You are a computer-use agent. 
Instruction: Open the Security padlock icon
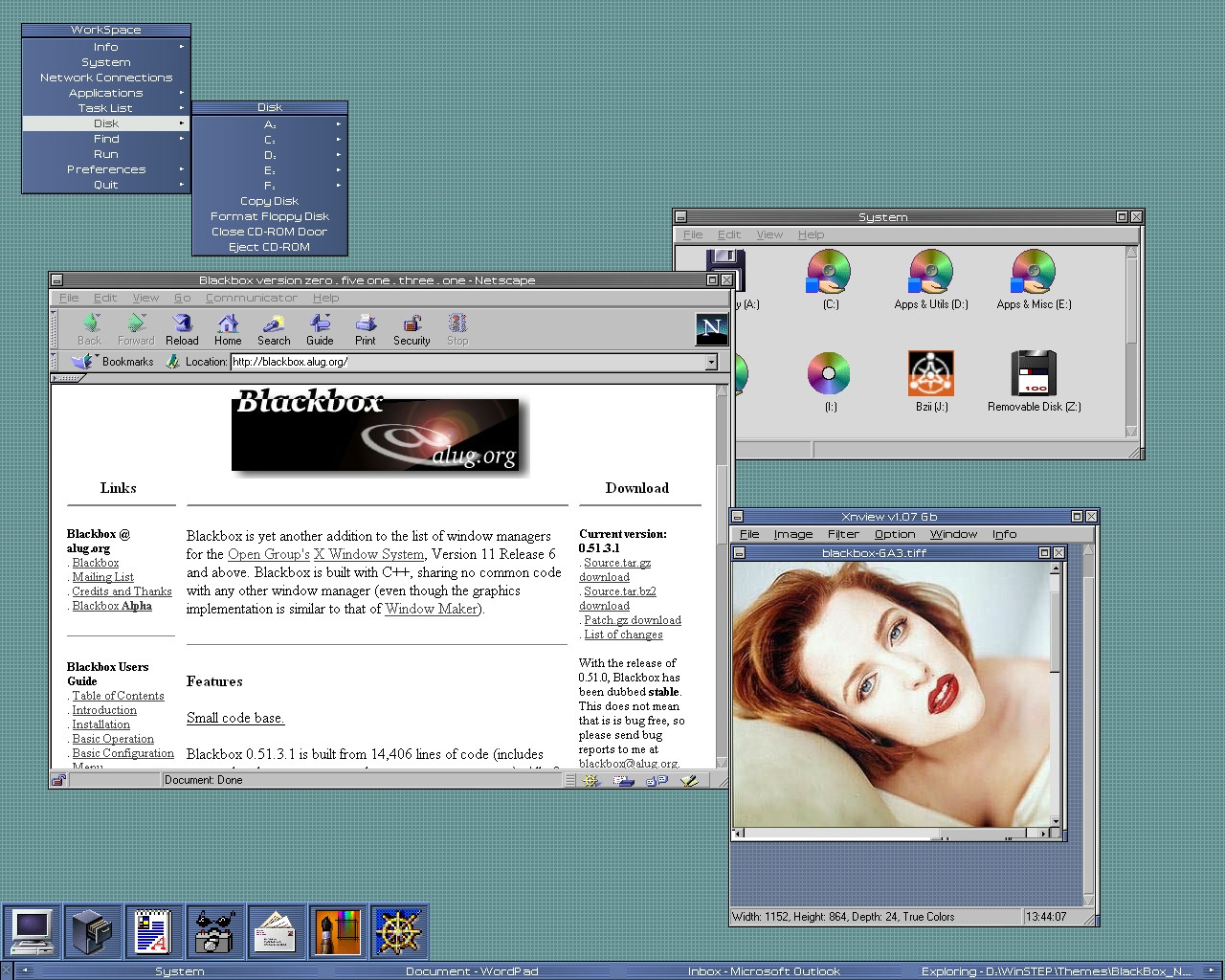[x=412, y=329]
